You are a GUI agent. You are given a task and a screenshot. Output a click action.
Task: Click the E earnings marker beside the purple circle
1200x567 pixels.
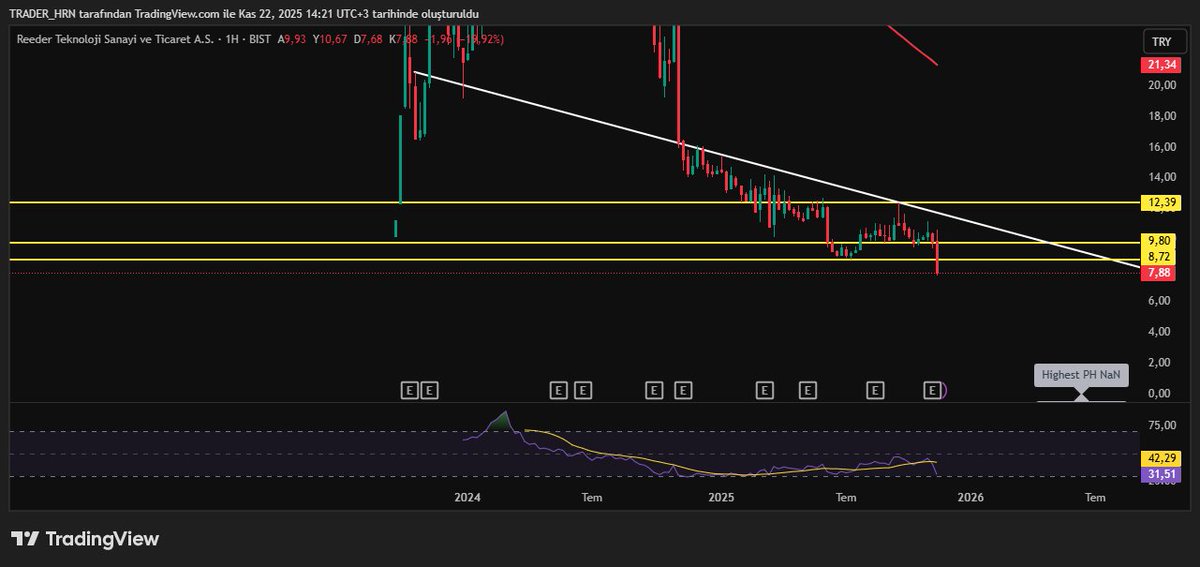(x=932, y=390)
